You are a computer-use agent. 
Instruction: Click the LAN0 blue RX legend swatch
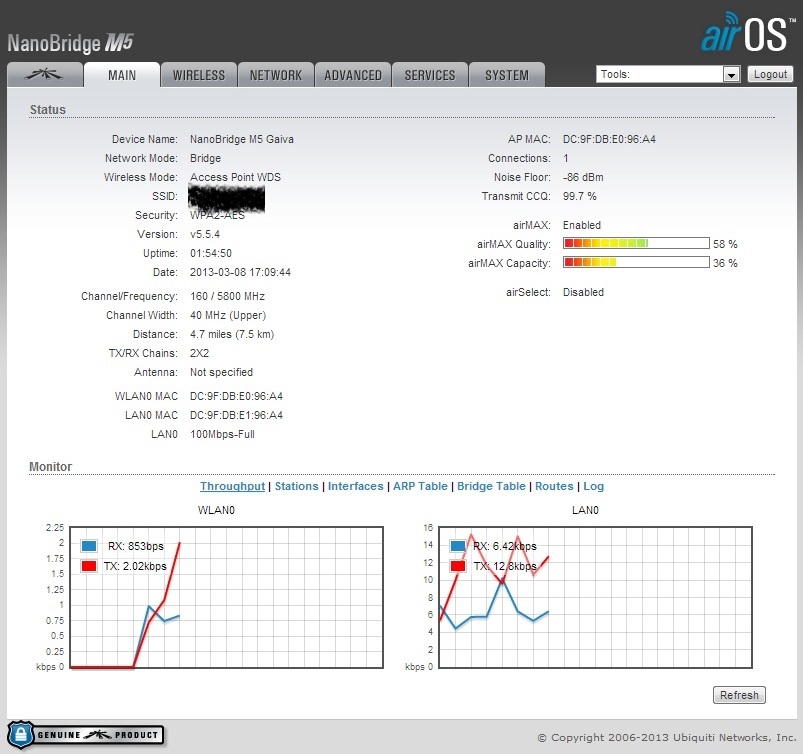pyautogui.click(x=458, y=546)
